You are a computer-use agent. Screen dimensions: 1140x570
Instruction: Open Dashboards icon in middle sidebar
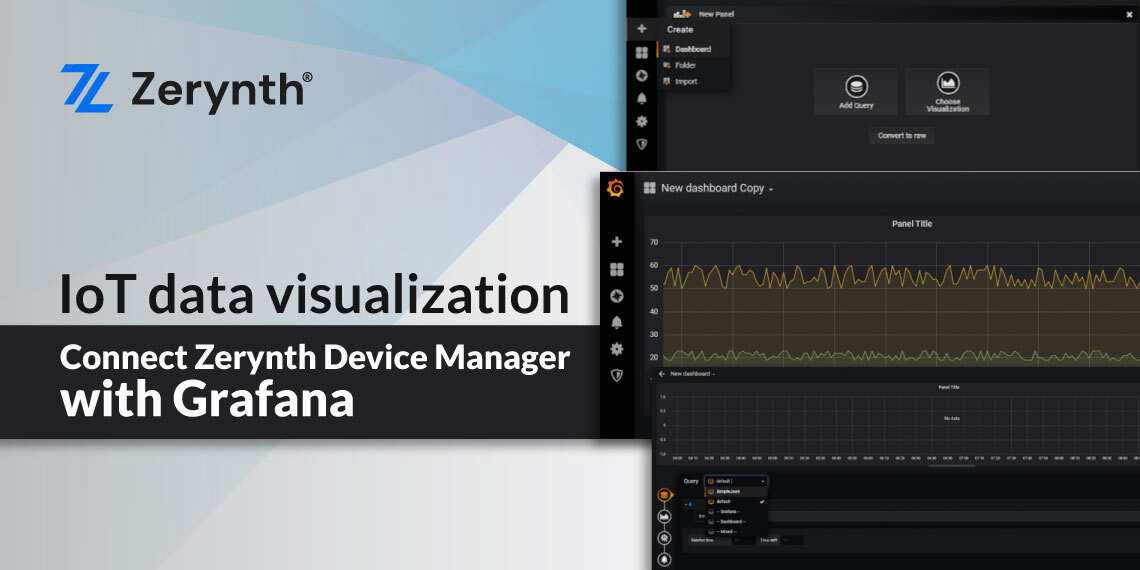pyautogui.click(x=617, y=270)
